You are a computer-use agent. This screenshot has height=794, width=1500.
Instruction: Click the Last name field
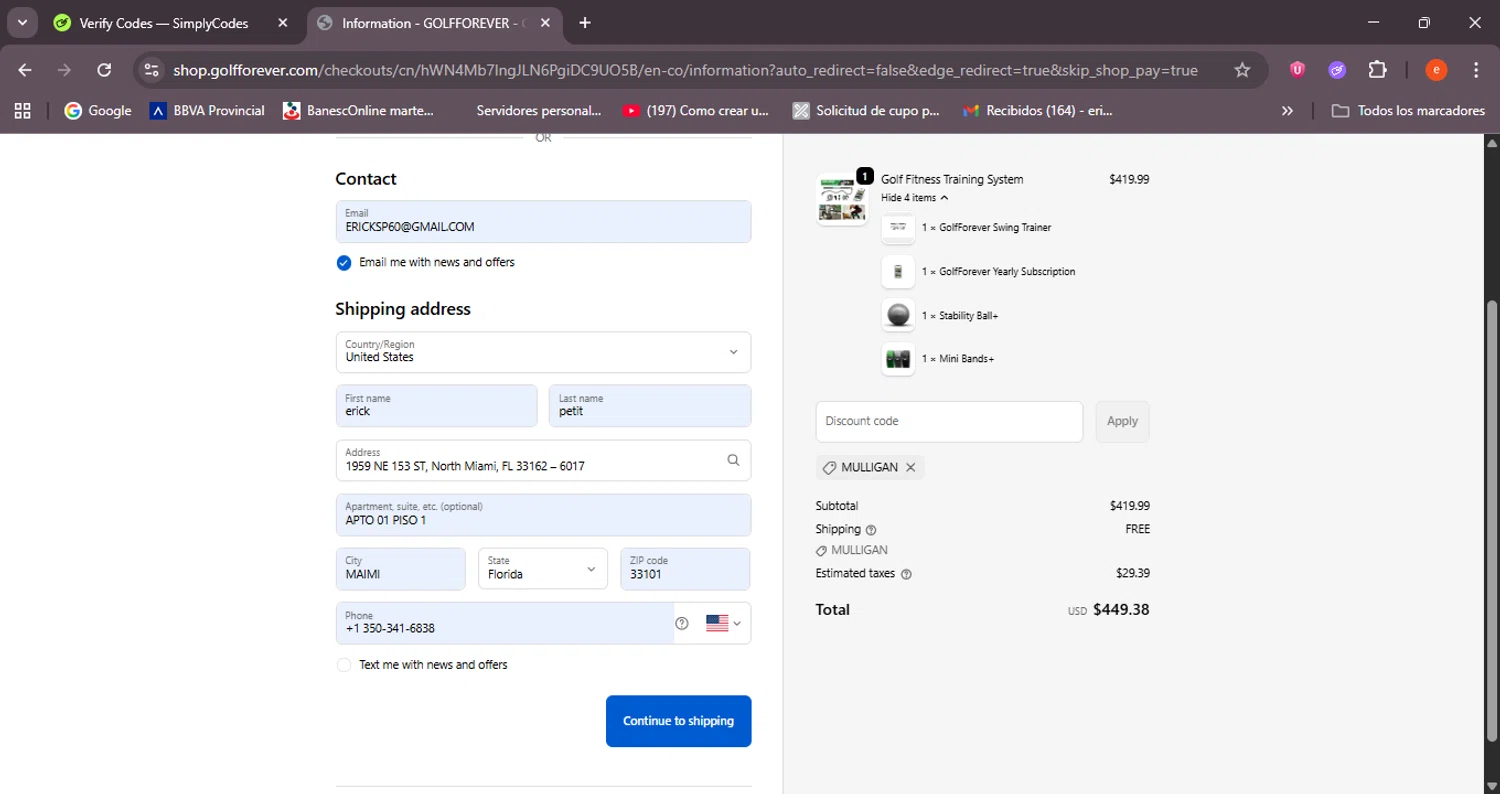click(650, 406)
